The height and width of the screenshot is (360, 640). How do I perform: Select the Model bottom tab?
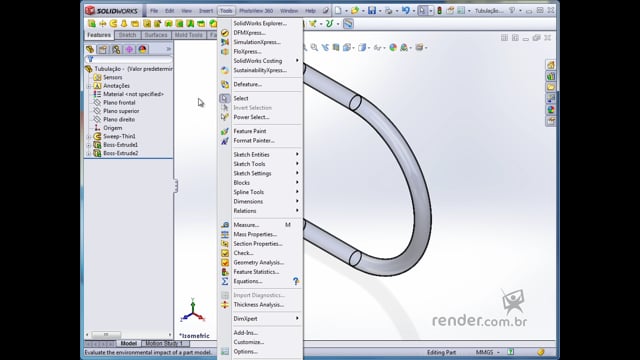(x=129, y=344)
